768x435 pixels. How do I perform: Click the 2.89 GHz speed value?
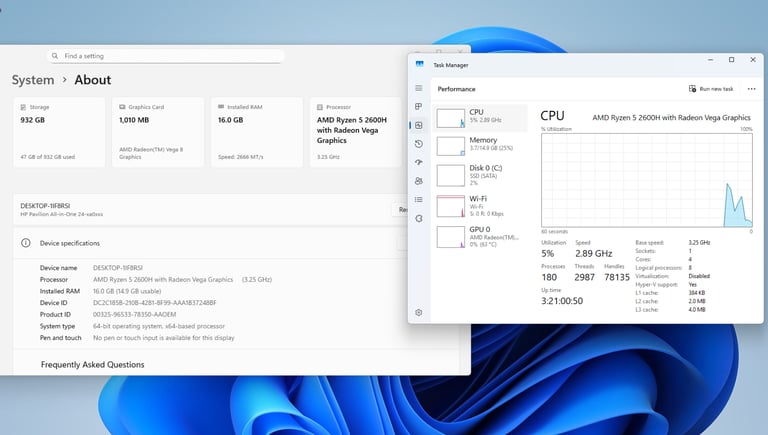(x=594, y=253)
